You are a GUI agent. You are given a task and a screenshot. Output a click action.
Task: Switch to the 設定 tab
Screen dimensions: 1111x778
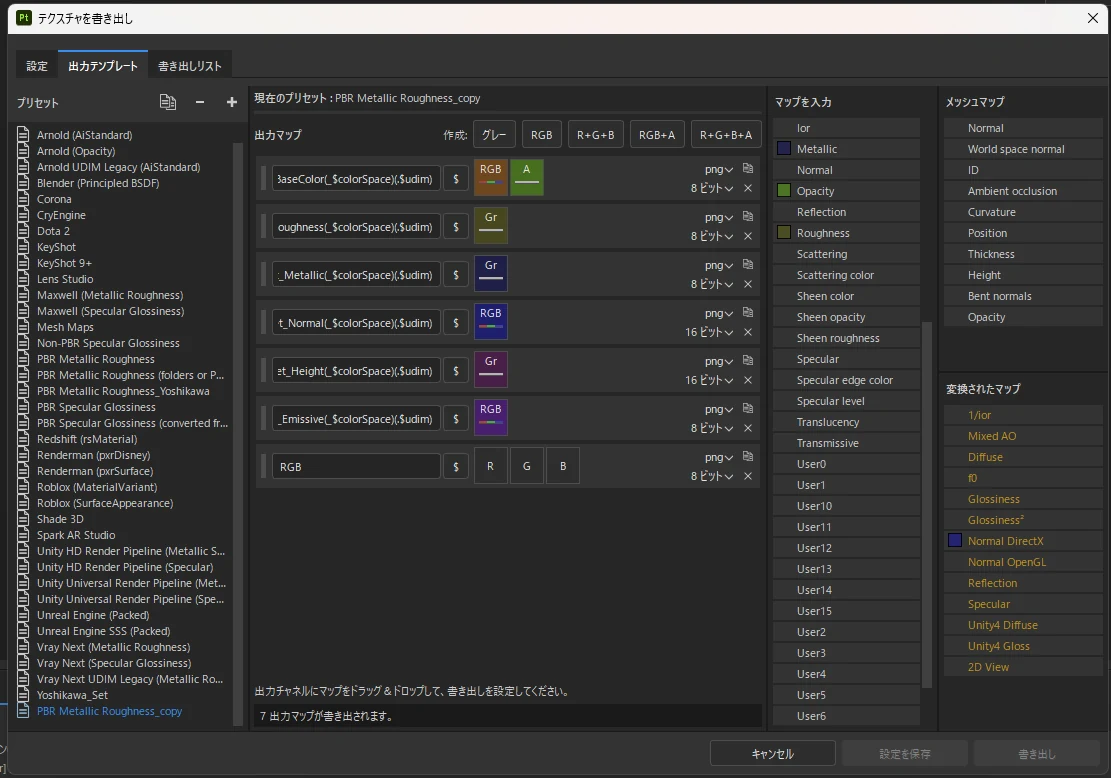coord(37,66)
